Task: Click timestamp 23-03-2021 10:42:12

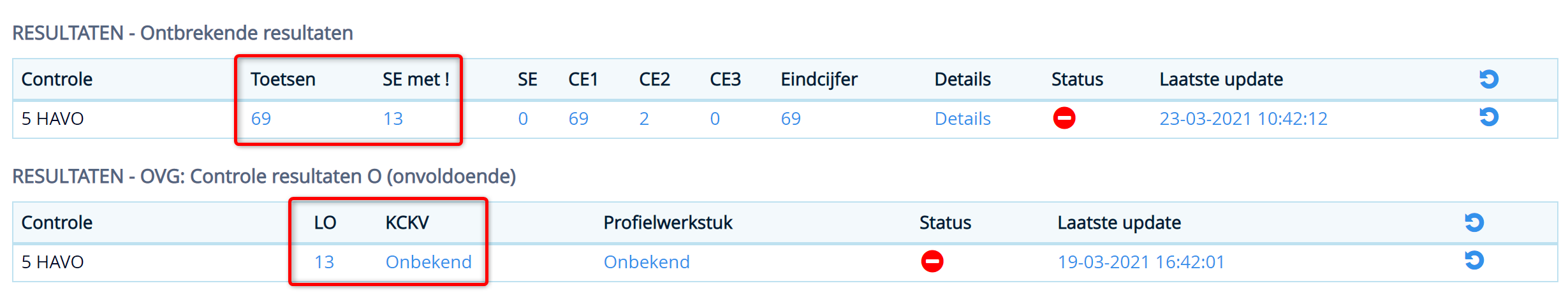Action: click(1243, 119)
